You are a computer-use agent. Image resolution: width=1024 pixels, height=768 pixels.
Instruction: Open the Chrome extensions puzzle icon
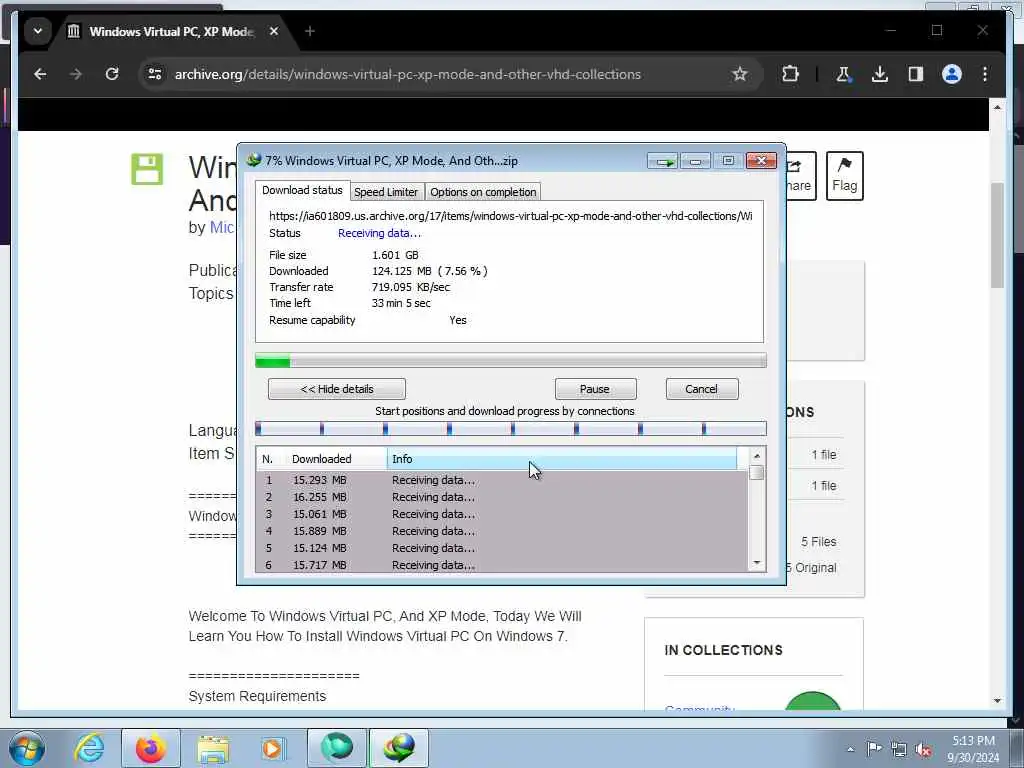(790, 74)
